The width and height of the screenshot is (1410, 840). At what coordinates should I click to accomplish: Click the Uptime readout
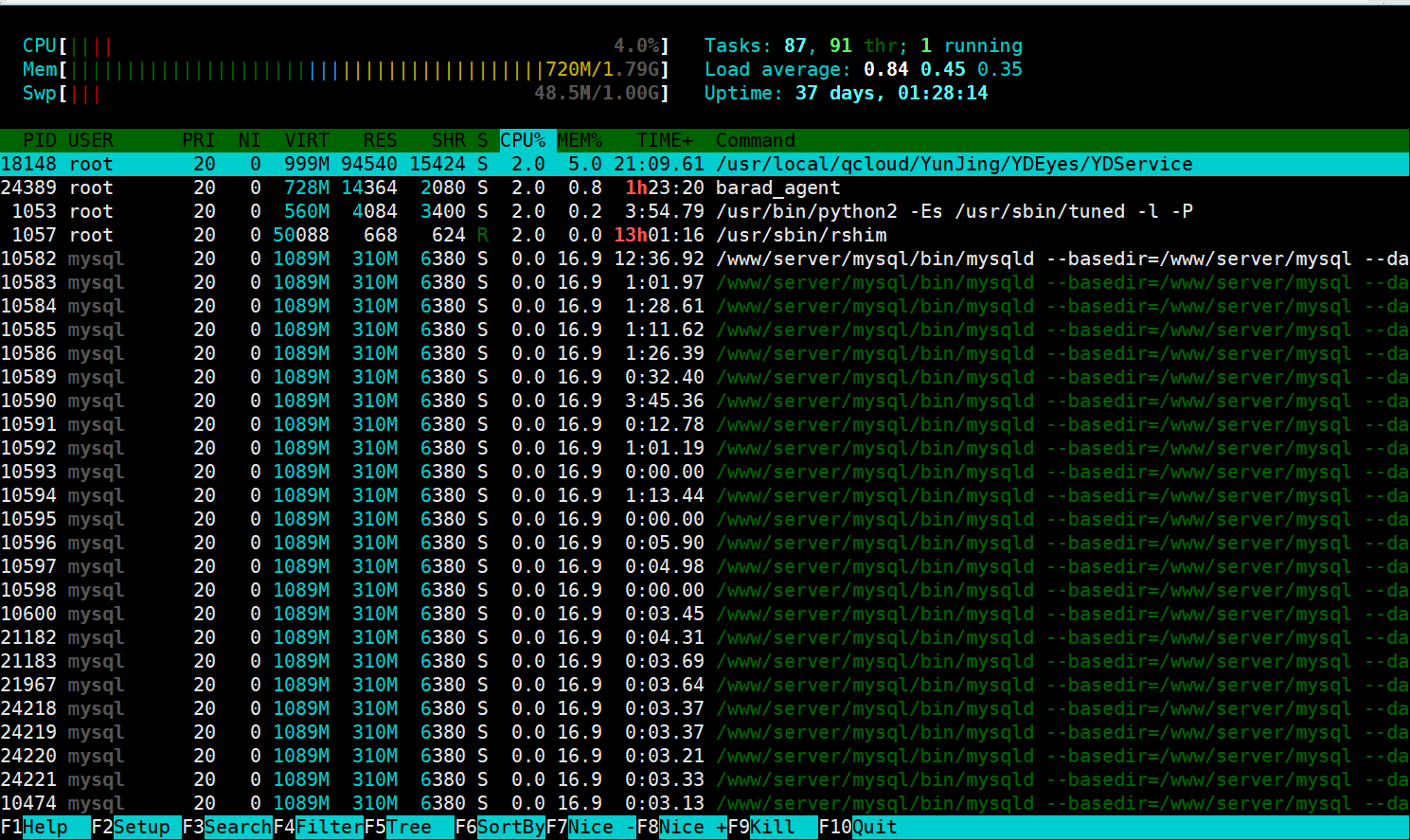(x=847, y=93)
